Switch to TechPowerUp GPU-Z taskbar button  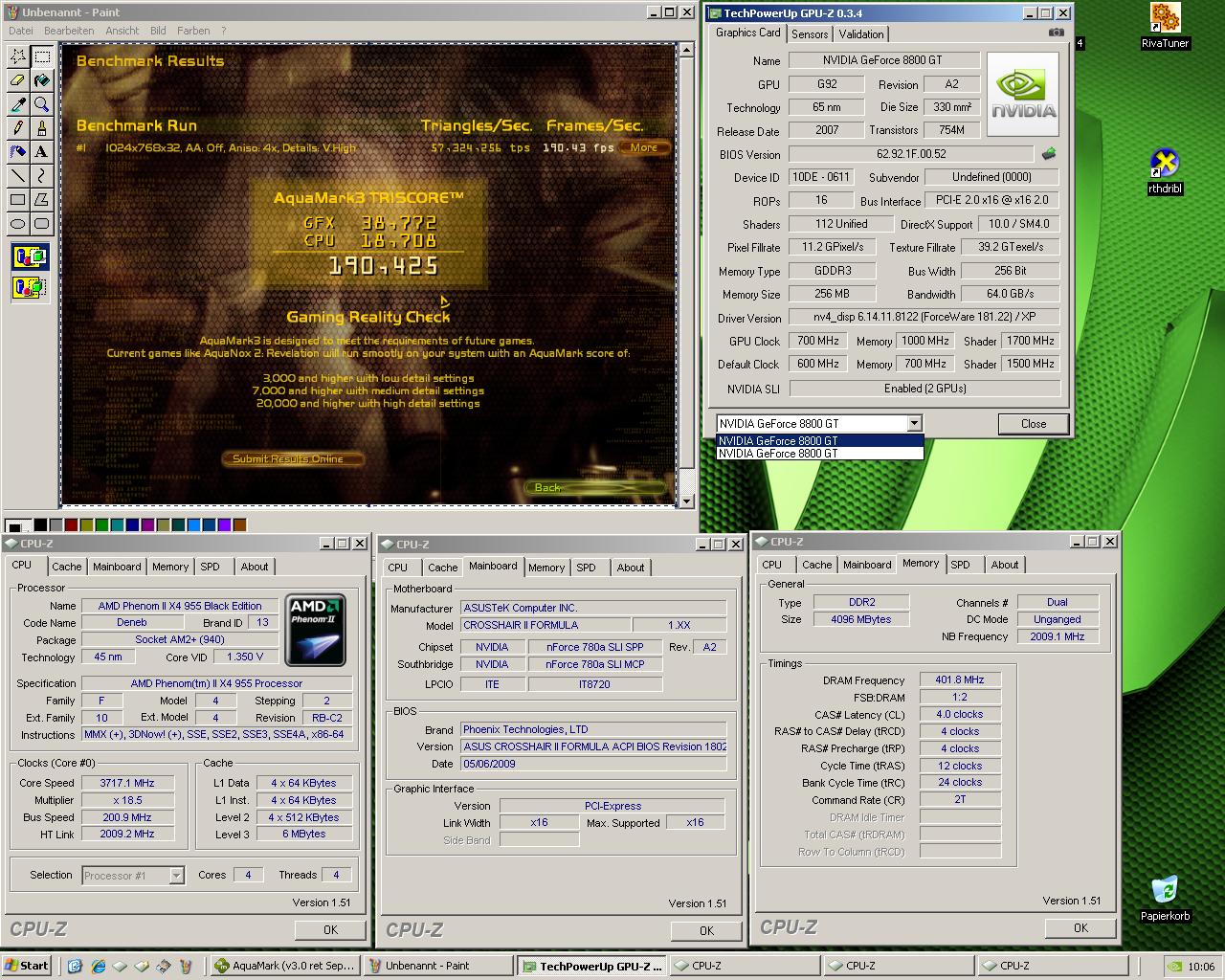591,966
